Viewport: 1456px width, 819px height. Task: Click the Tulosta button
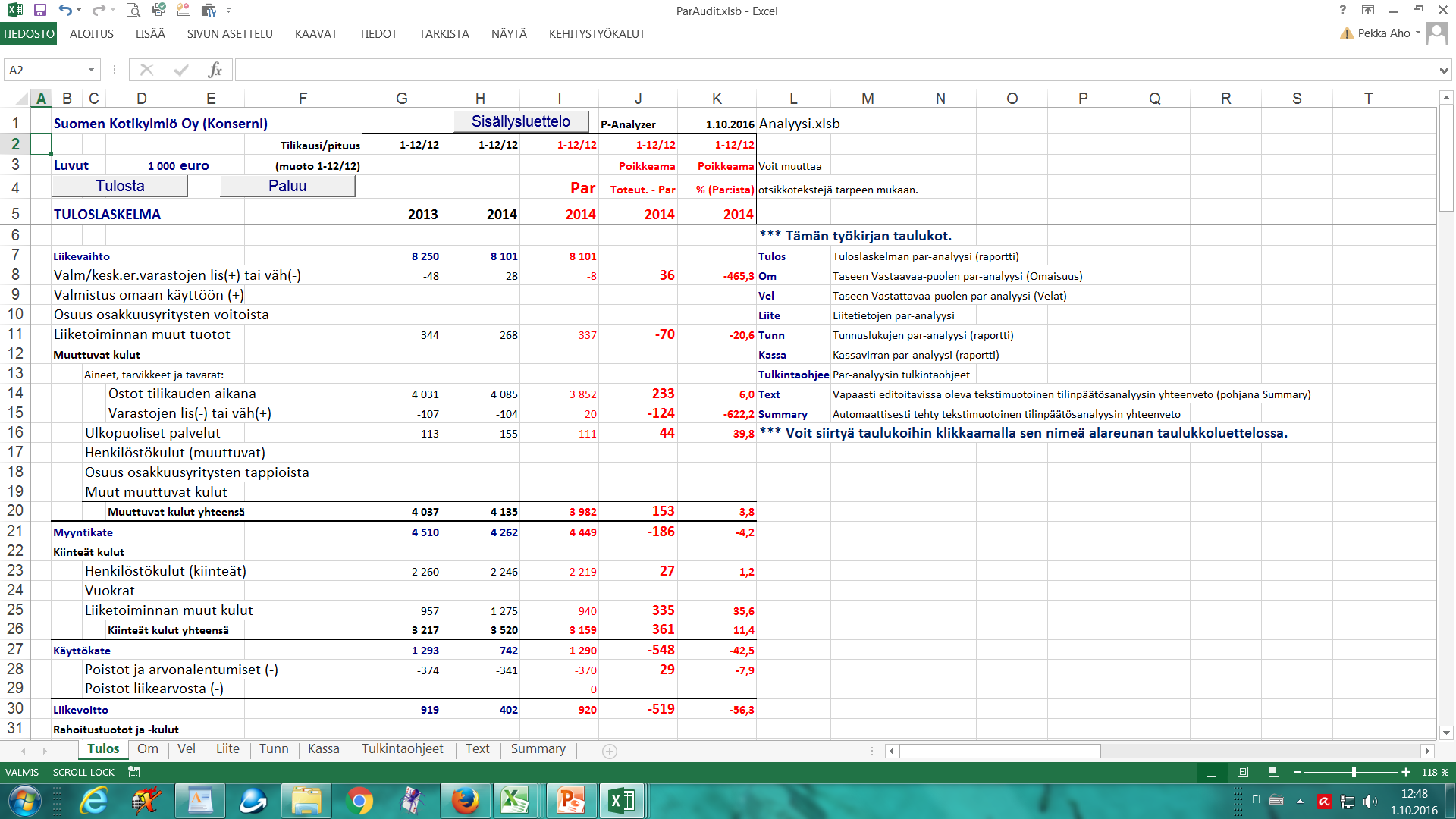(x=120, y=186)
